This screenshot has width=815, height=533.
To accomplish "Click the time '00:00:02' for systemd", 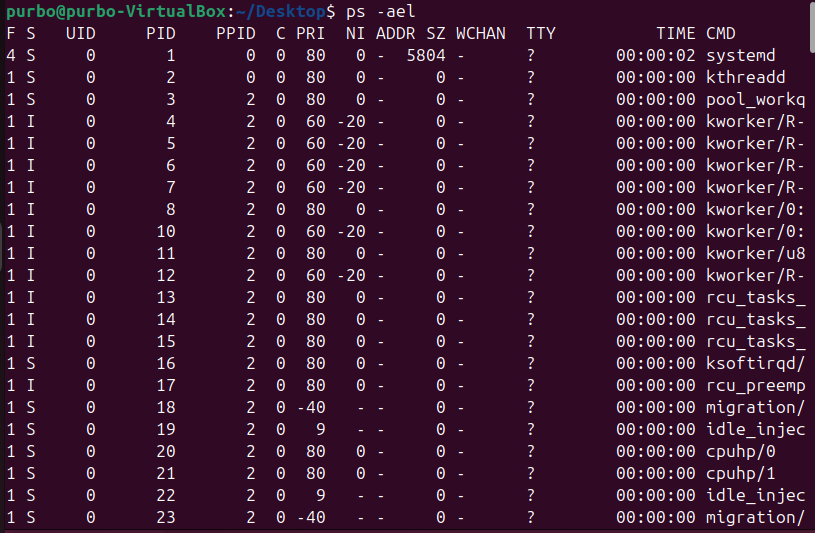I will pos(655,55).
